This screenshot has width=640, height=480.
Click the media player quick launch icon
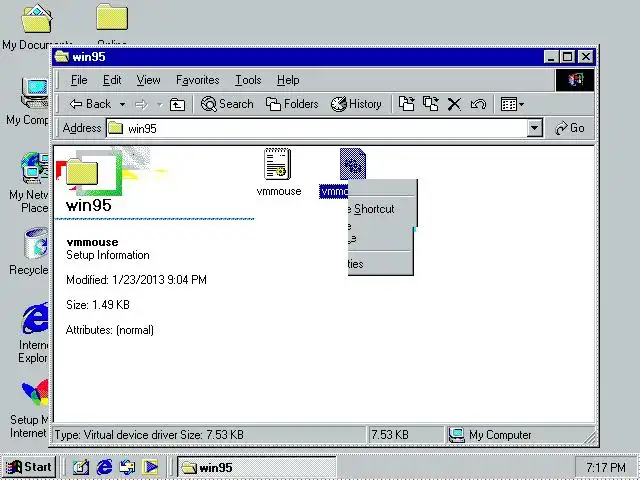pos(150,467)
